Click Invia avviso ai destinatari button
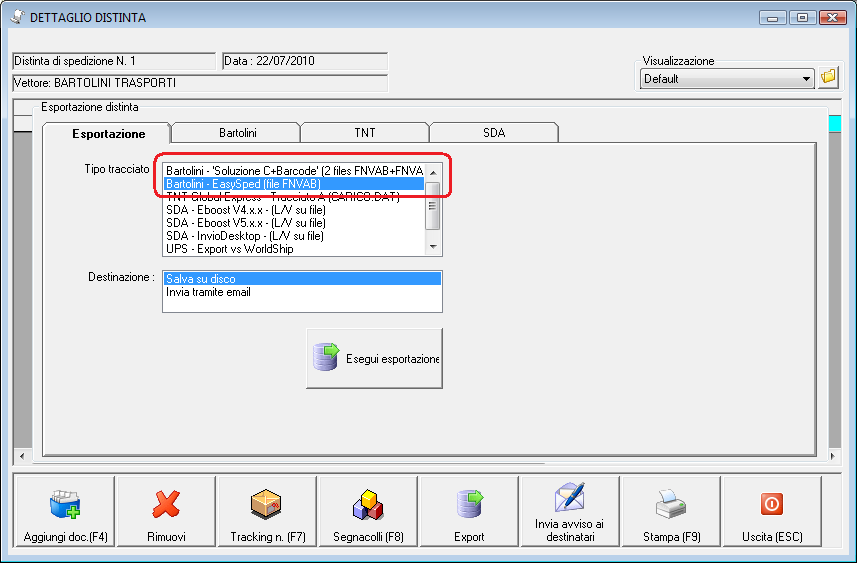The height and width of the screenshot is (563, 857). point(570,511)
